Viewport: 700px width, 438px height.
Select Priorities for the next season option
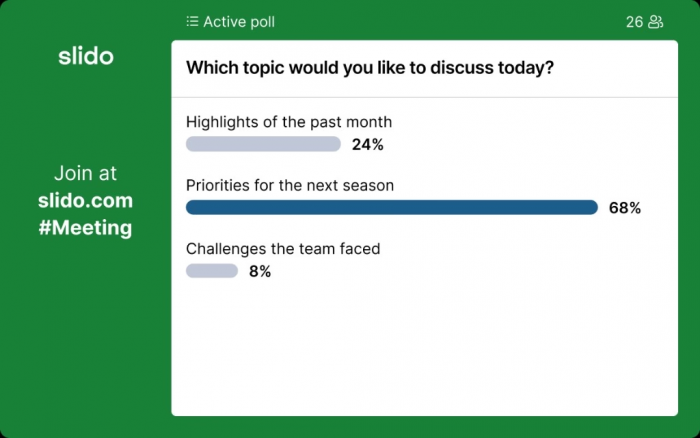(x=290, y=185)
